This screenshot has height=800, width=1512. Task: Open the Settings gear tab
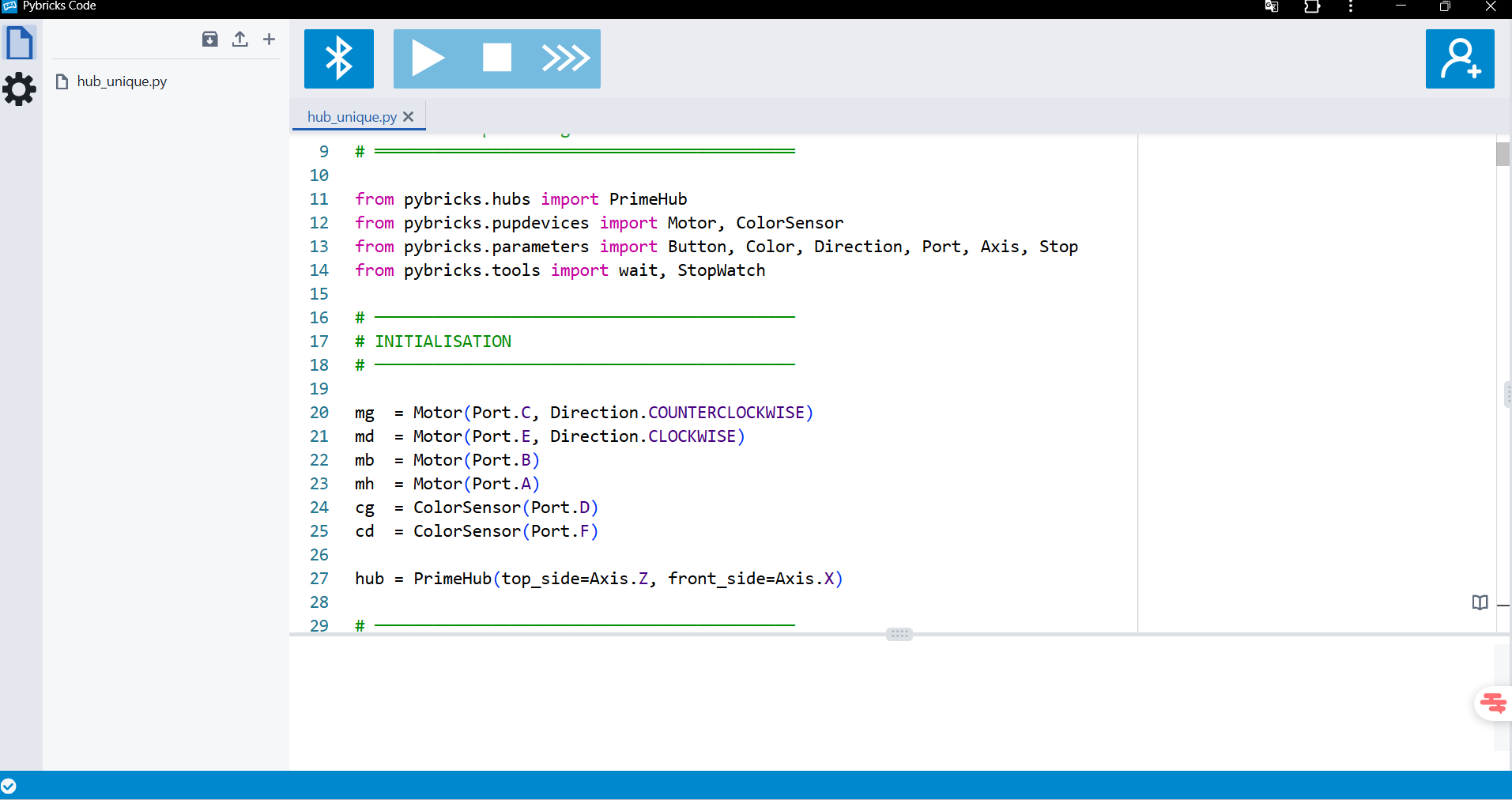tap(20, 89)
